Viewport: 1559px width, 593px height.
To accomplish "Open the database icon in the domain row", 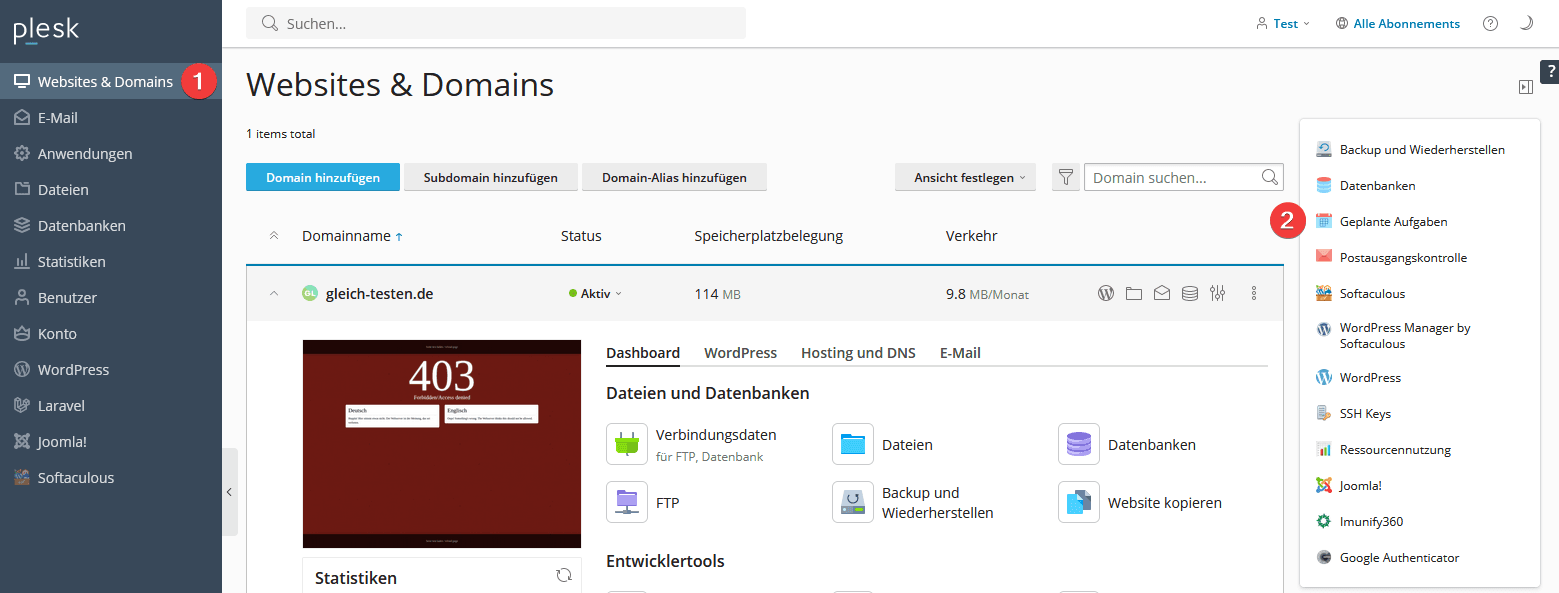I will point(1189,293).
